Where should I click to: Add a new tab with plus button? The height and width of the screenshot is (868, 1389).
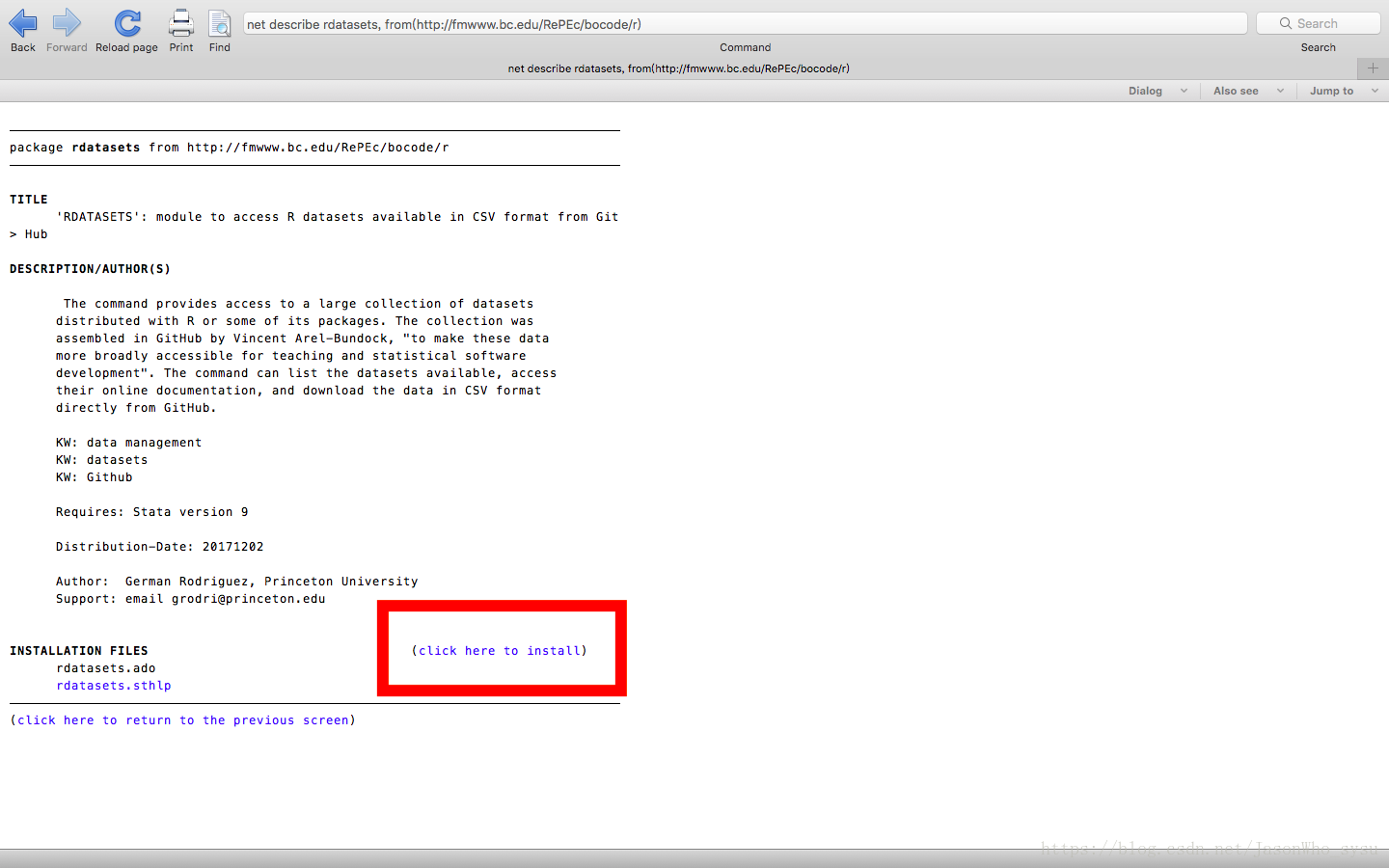1374,68
